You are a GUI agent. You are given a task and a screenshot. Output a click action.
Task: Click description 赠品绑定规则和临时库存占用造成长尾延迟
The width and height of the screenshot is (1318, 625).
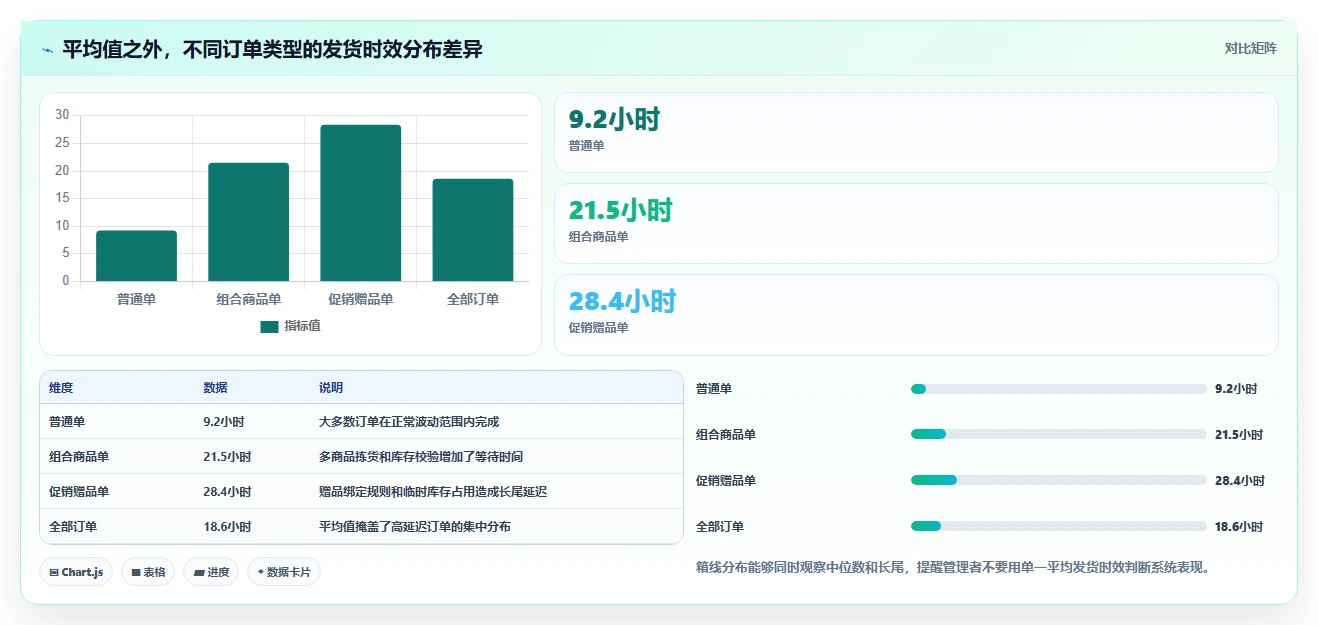click(433, 492)
